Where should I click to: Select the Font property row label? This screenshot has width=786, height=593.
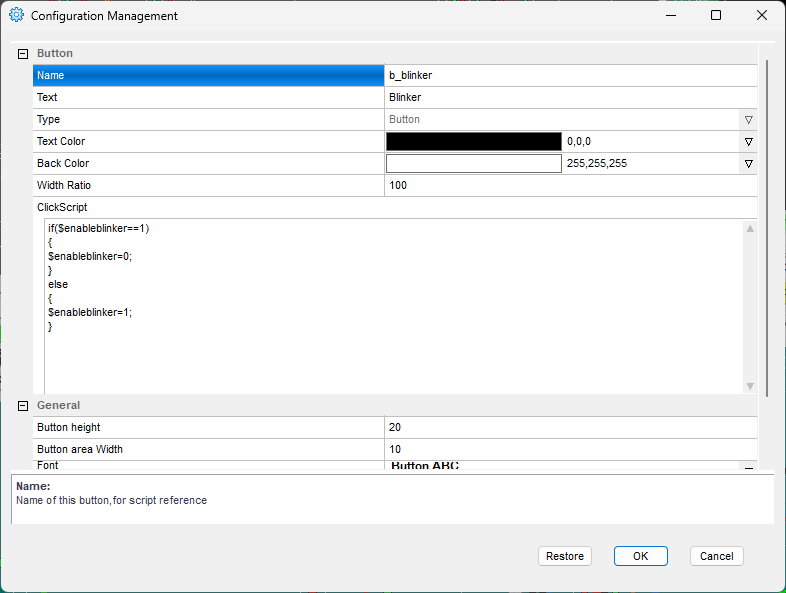209,466
